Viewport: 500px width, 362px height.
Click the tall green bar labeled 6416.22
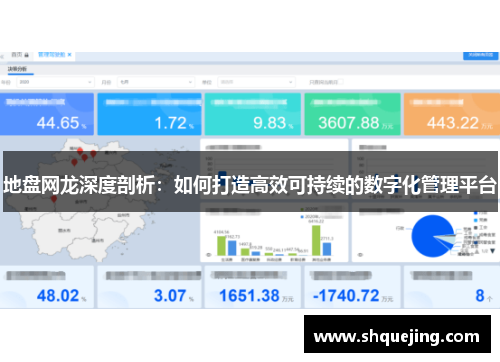coord(316,240)
